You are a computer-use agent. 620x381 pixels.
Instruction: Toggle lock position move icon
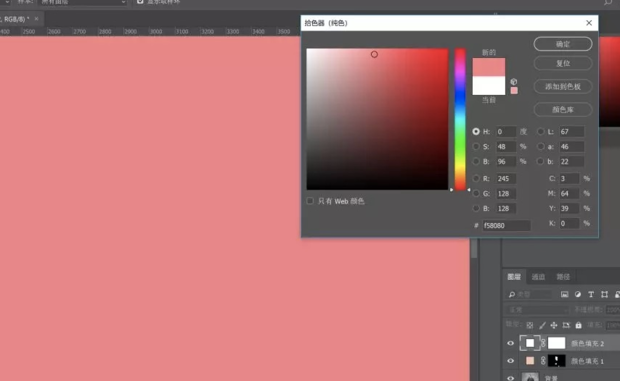point(554,325)
